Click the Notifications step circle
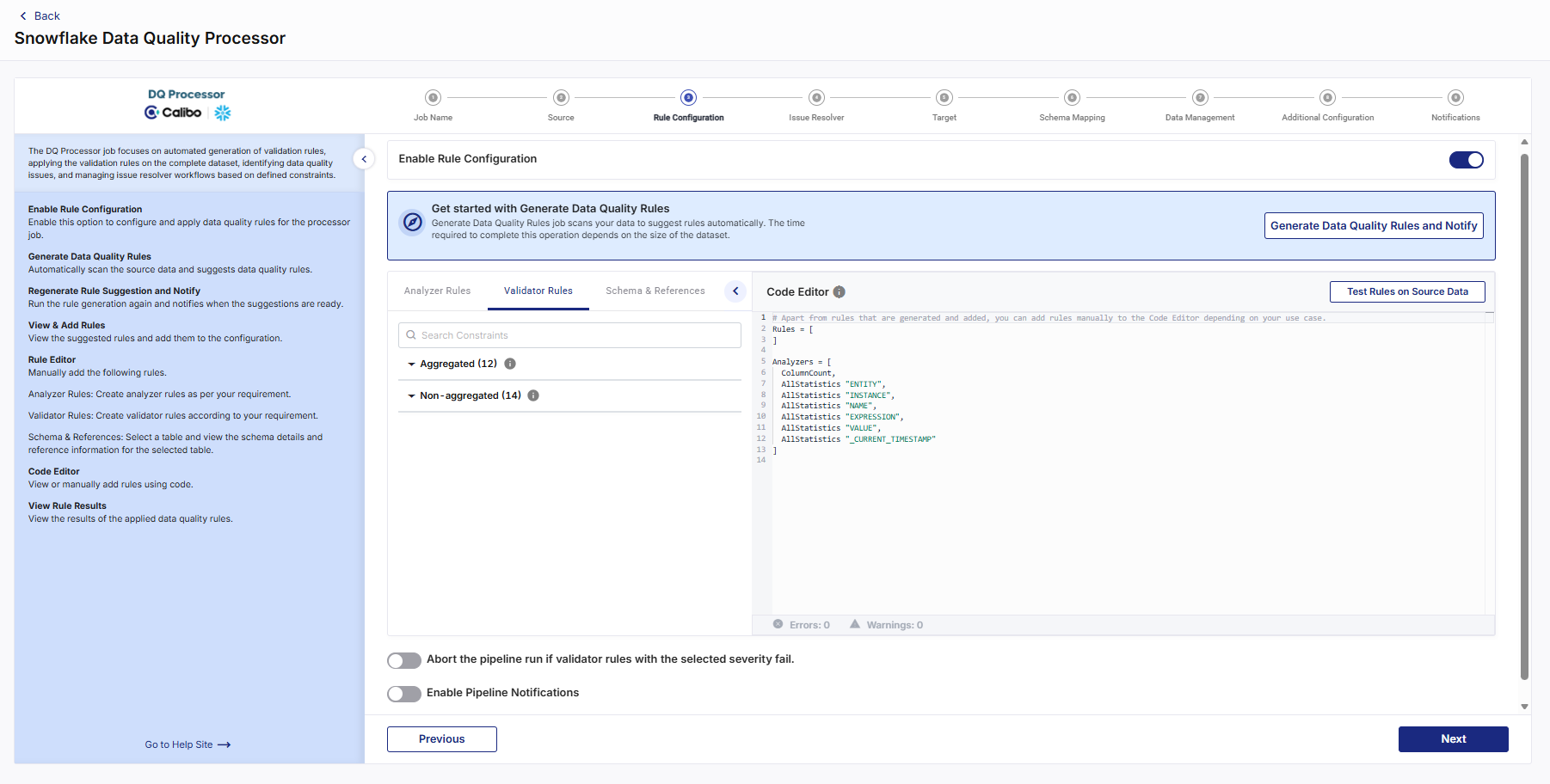Screen dimensions: 1550x784 pos(1455,98)
